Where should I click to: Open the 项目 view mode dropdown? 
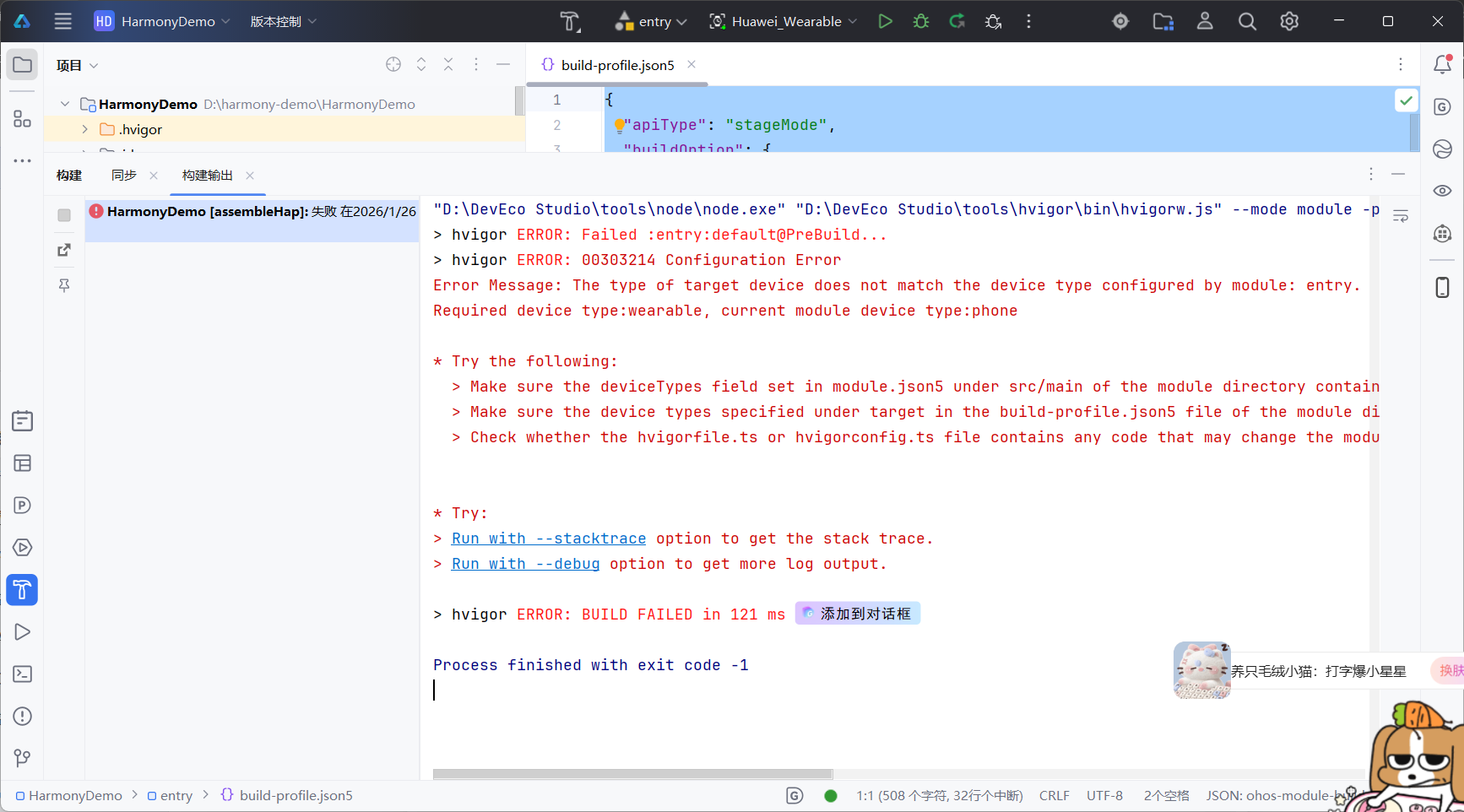tap(77, 66)
